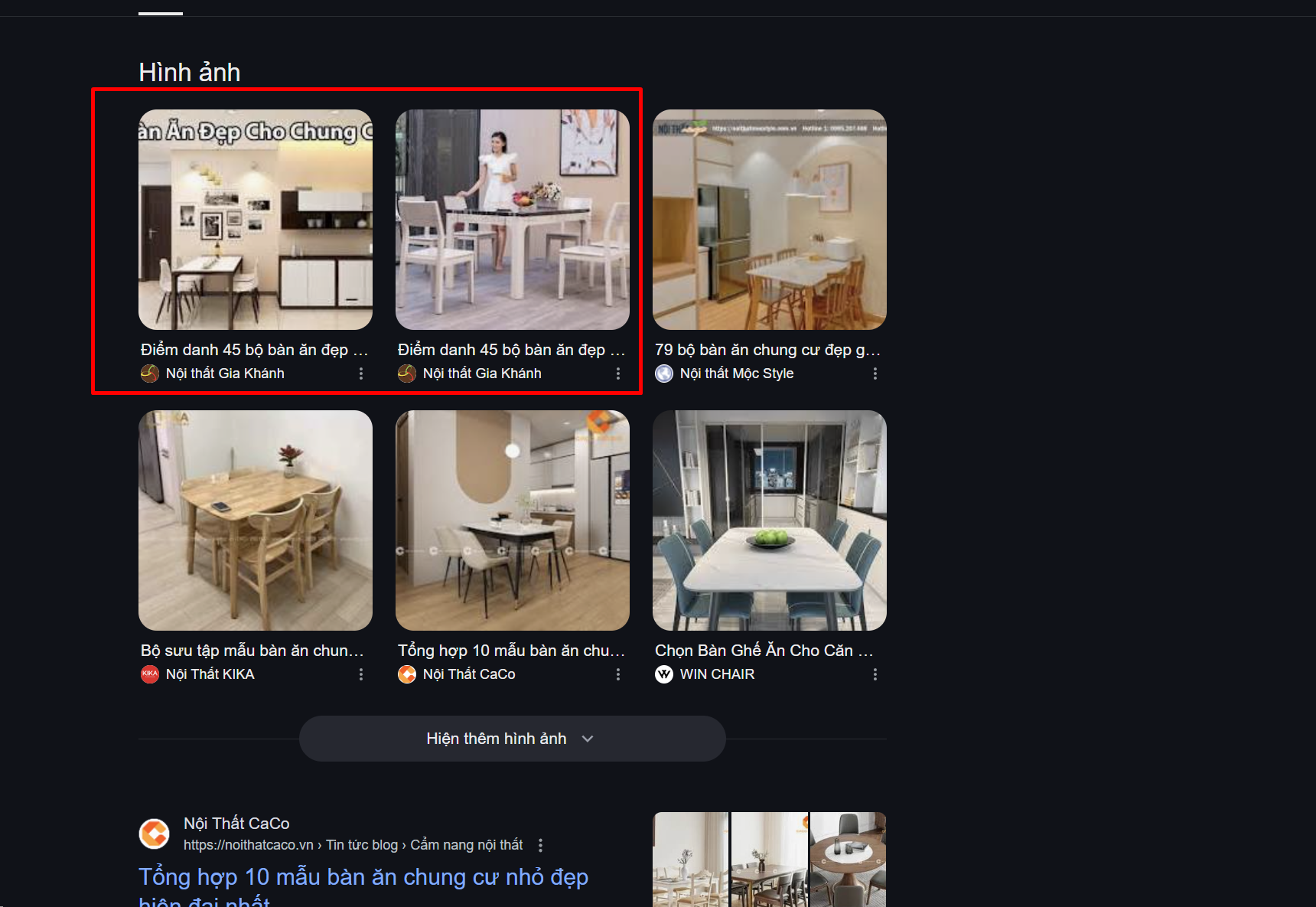Open the 'Bộ sưu tập mẫu bàn ăn chun…' title
The height and width of the screenshot is (907, 1316).
click(x=252, y=651)
